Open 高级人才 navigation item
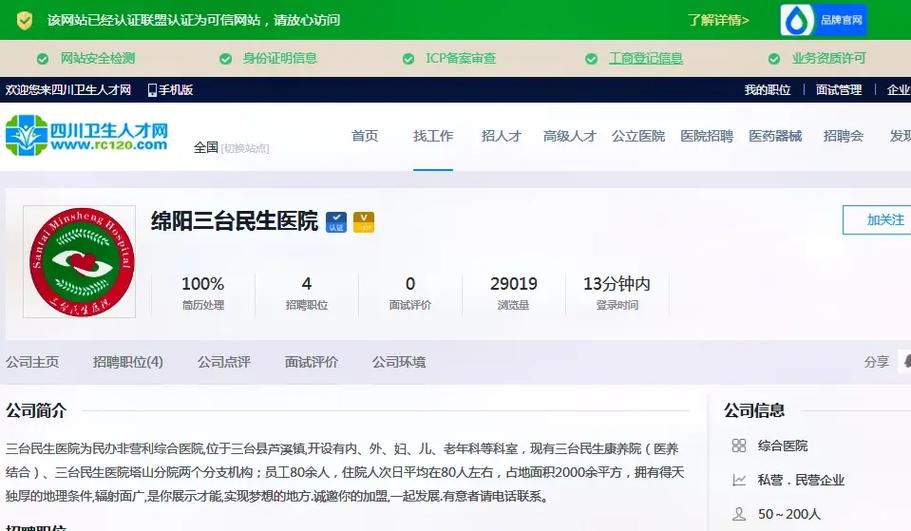Viewport: 911px width, 531px height. (x=569, y=136)
